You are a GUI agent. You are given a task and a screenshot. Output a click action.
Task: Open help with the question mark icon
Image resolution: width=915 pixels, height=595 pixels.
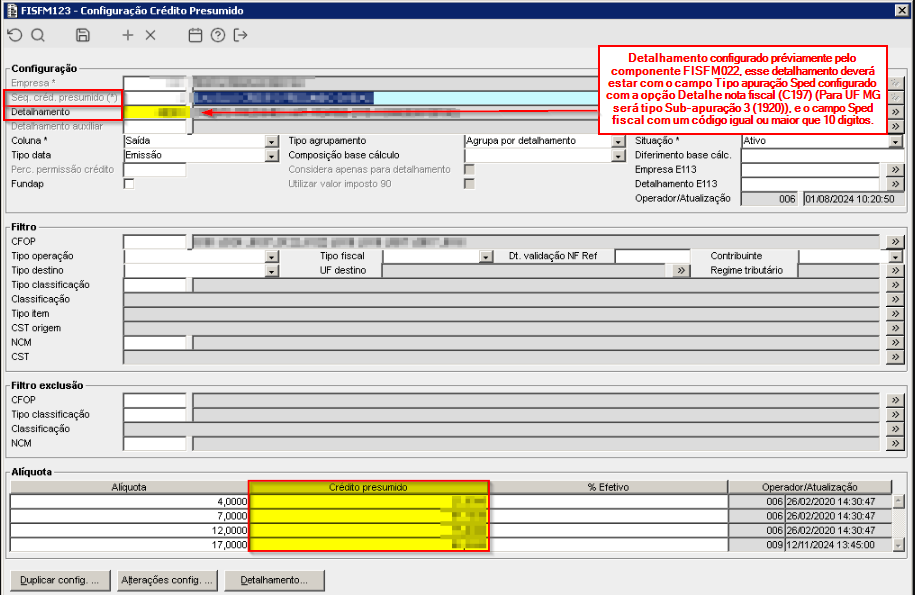(x=218, y=36)
